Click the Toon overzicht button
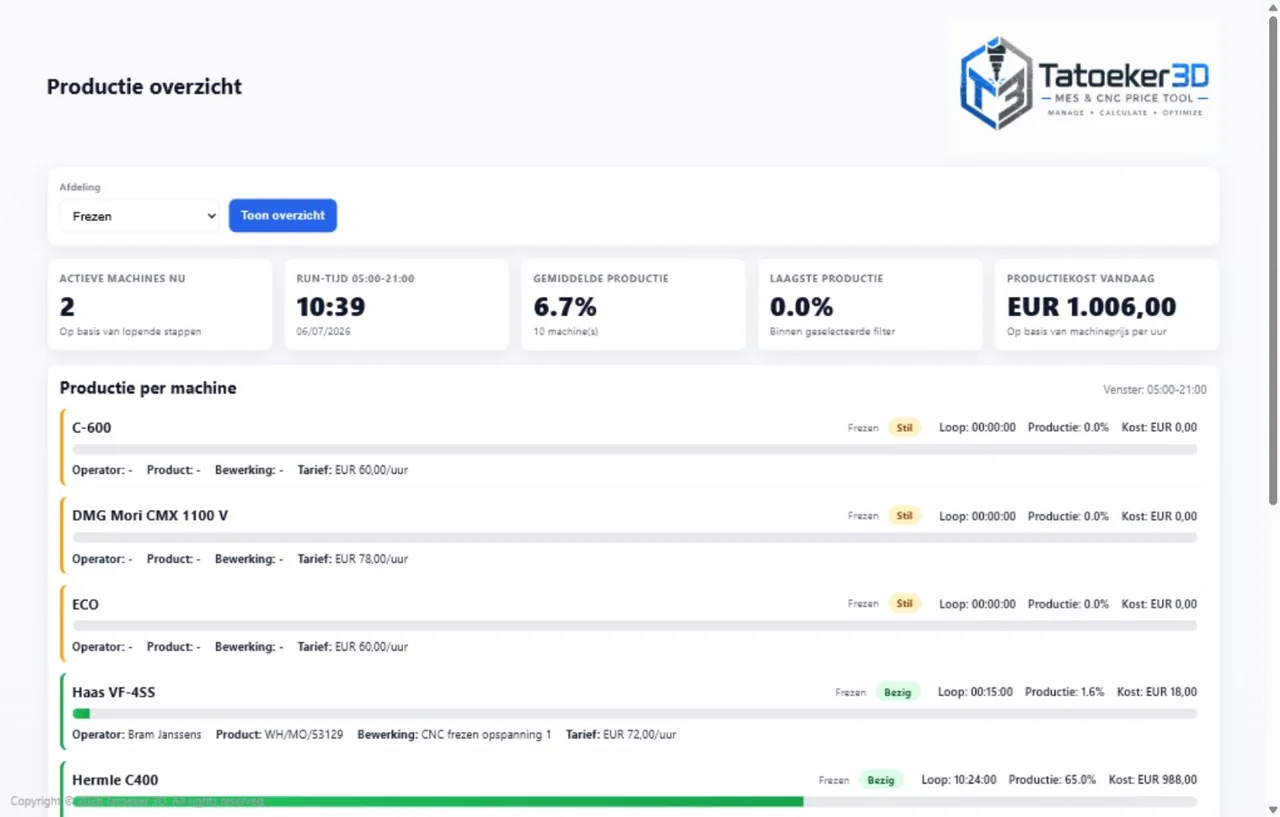The height and width of the screenshot is (817, 1280). pyautogui.click(x=283, y=215)
